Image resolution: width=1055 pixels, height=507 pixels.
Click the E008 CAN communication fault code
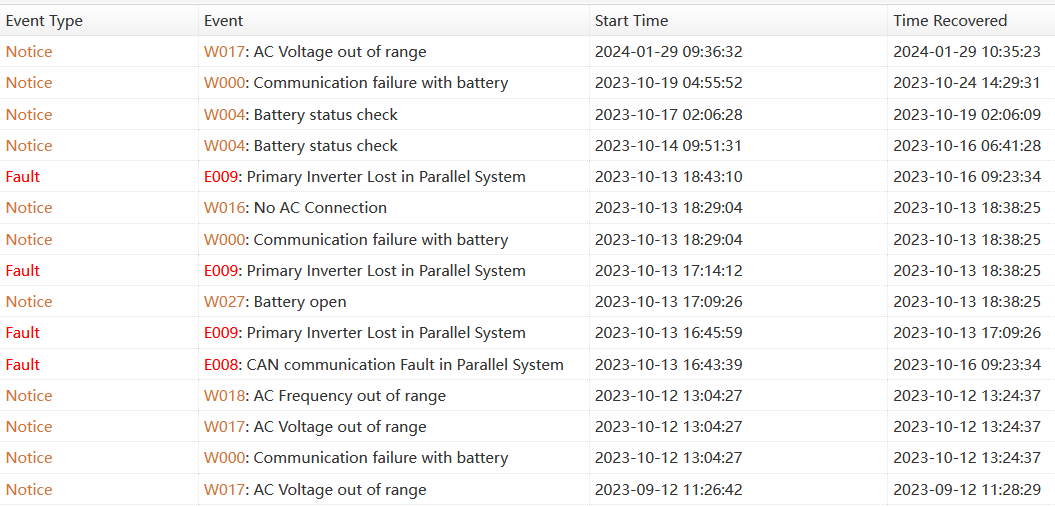[x=220, y=365]
